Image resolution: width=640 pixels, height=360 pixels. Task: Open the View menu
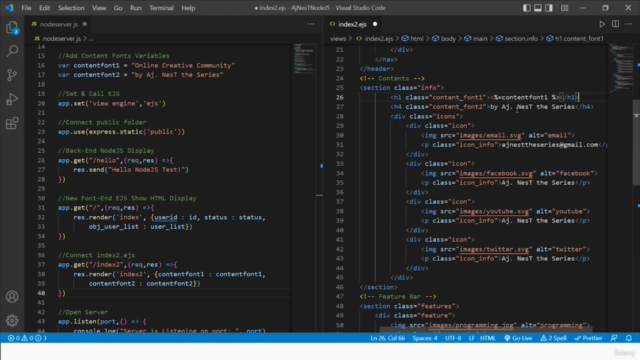coord(99,8)
